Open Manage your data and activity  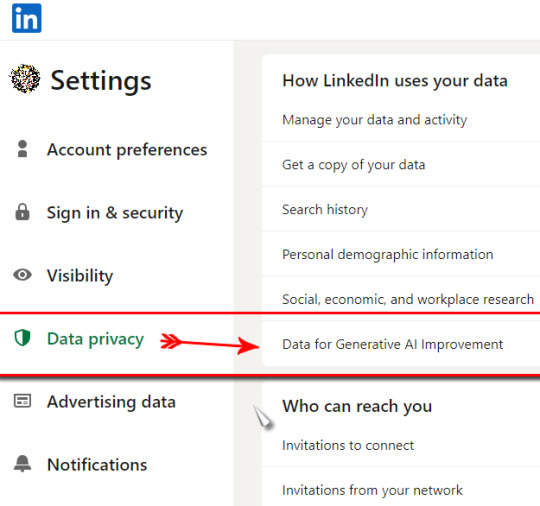401,120
